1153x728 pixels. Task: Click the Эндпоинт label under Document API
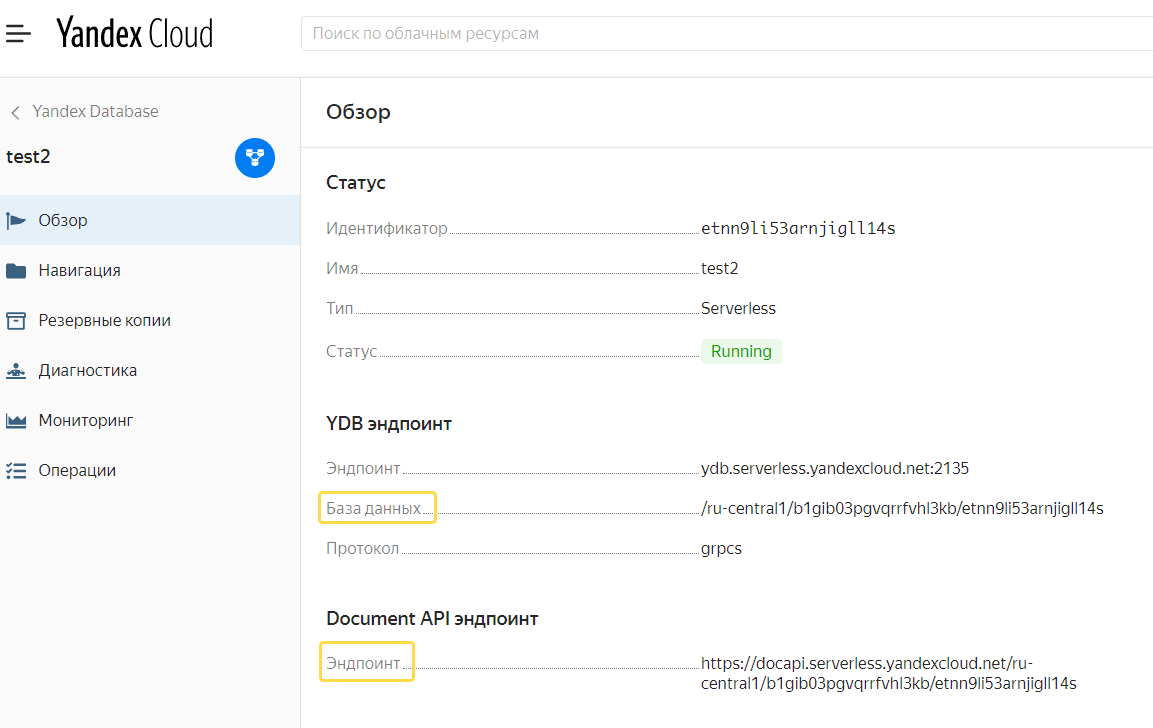tap(363, 663)
